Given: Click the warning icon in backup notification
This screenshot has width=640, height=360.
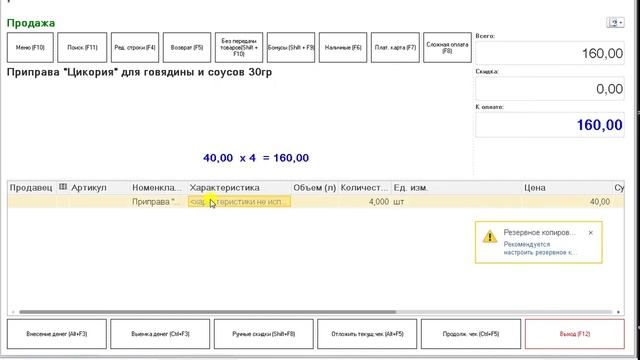Looking at the screenshot, I should click(x=490, y=236).
